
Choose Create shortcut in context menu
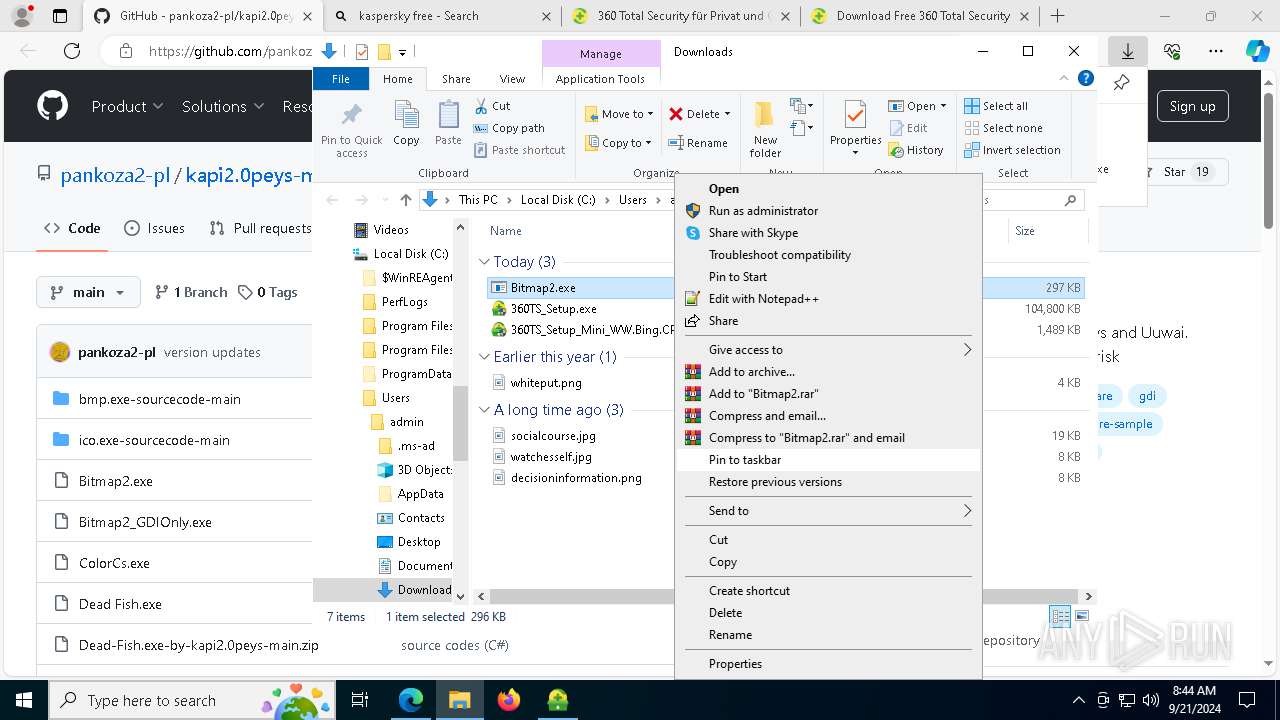click(x=827, y=591)
